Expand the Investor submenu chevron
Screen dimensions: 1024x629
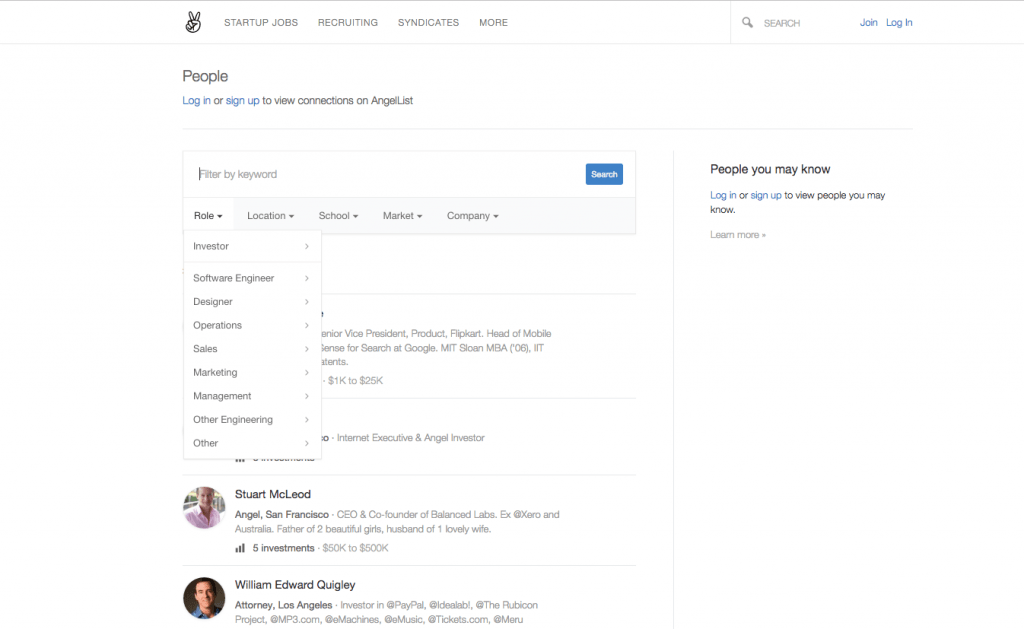tap(308, 246)
